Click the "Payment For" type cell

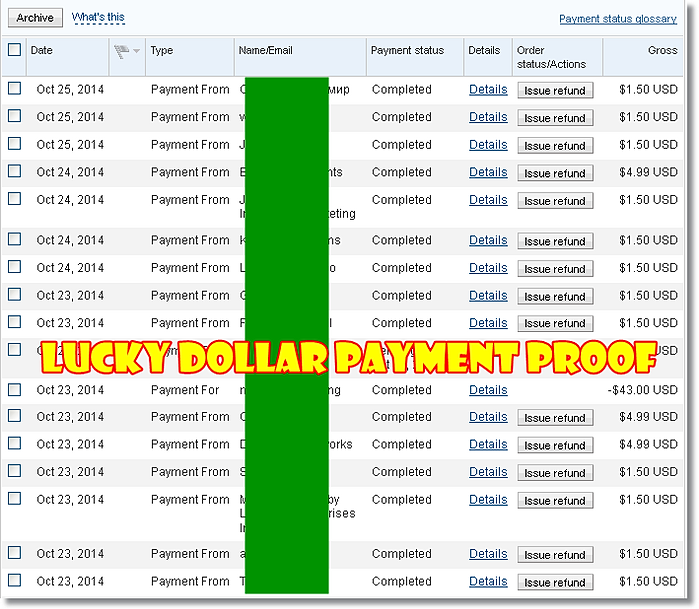(185, 390)
